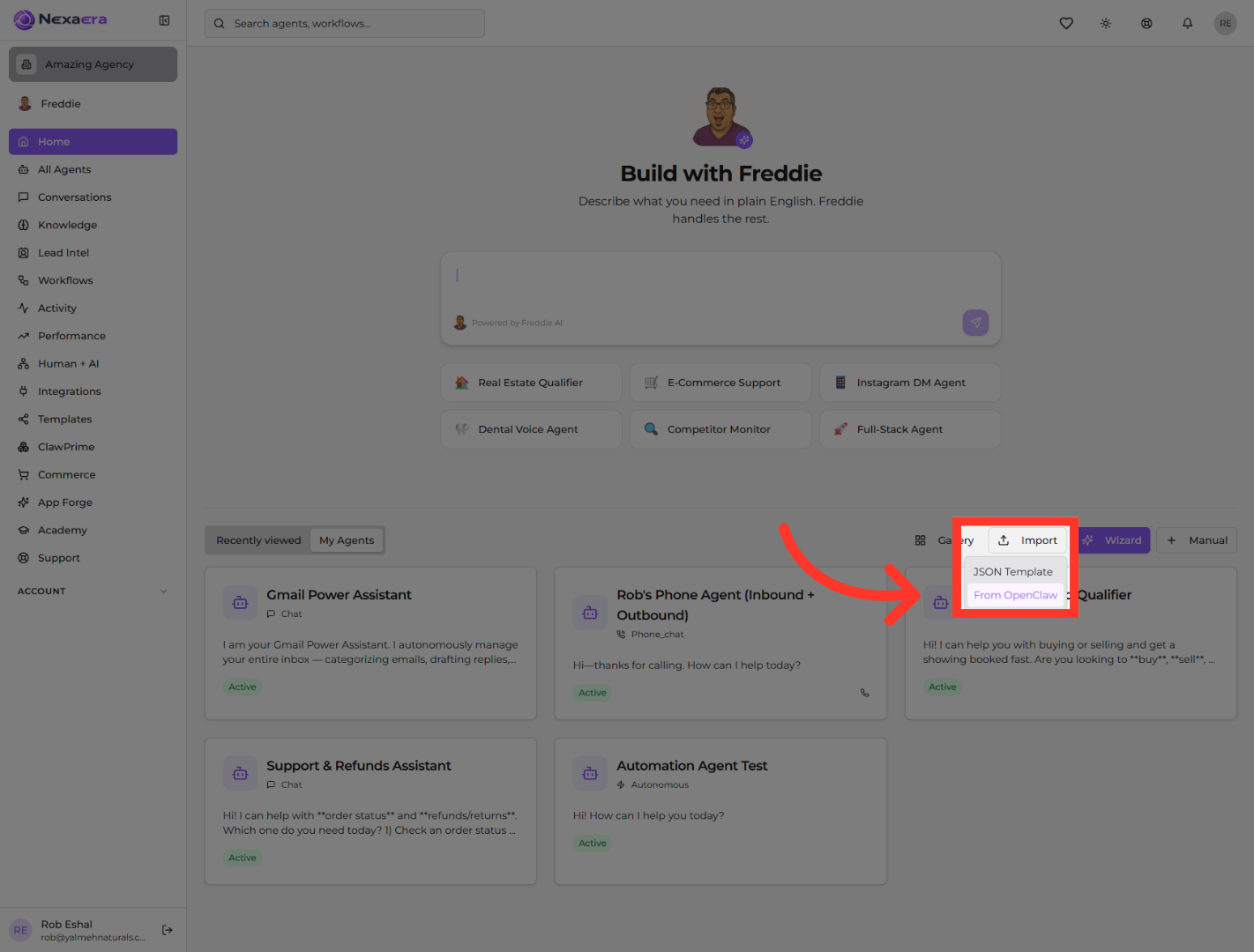The image size is (1254, 952).
Task: Select JSON Template import option
Action: tap(1014, 572)
